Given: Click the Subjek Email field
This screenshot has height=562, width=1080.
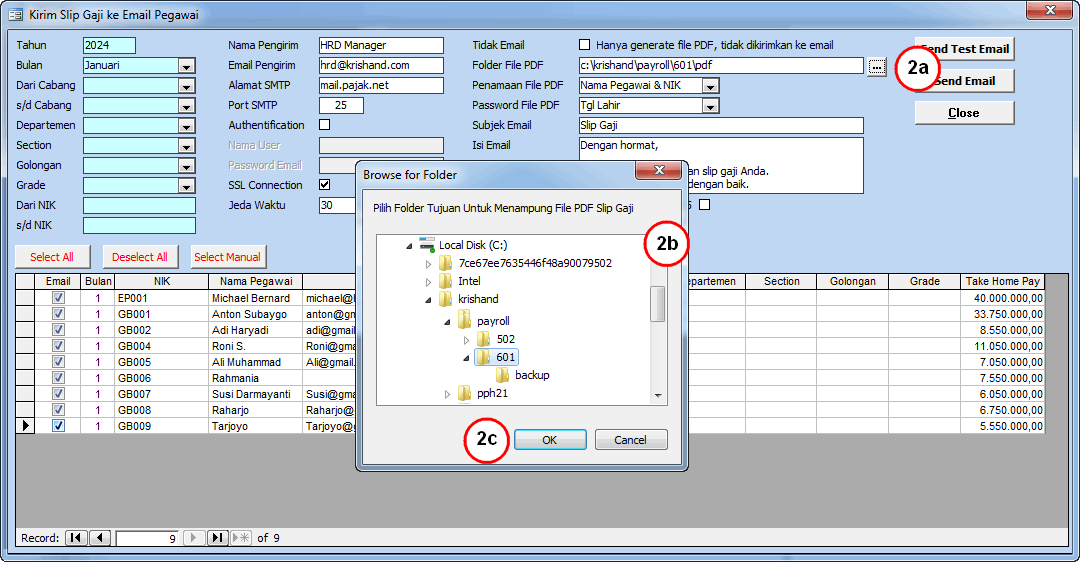Looking at the screenshot, I should click(x=720, y=125).
